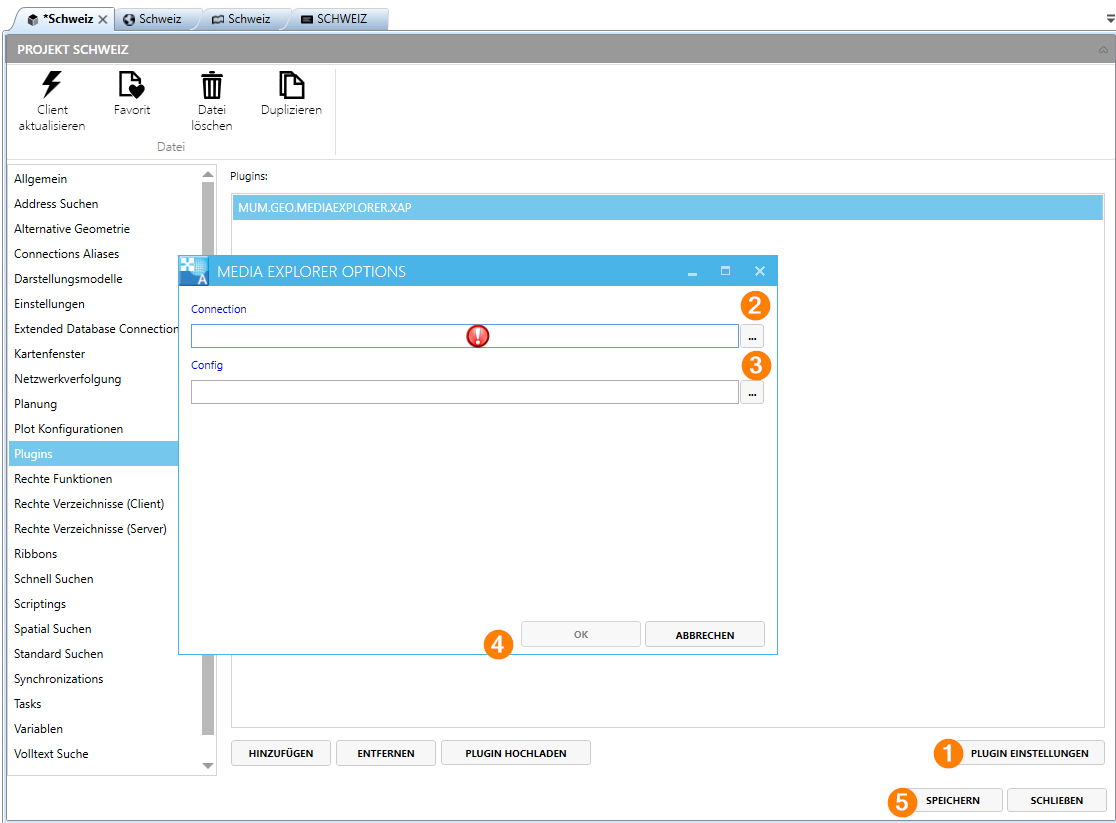Click the sidebar scrollbar thumb

tap(208, 458)
